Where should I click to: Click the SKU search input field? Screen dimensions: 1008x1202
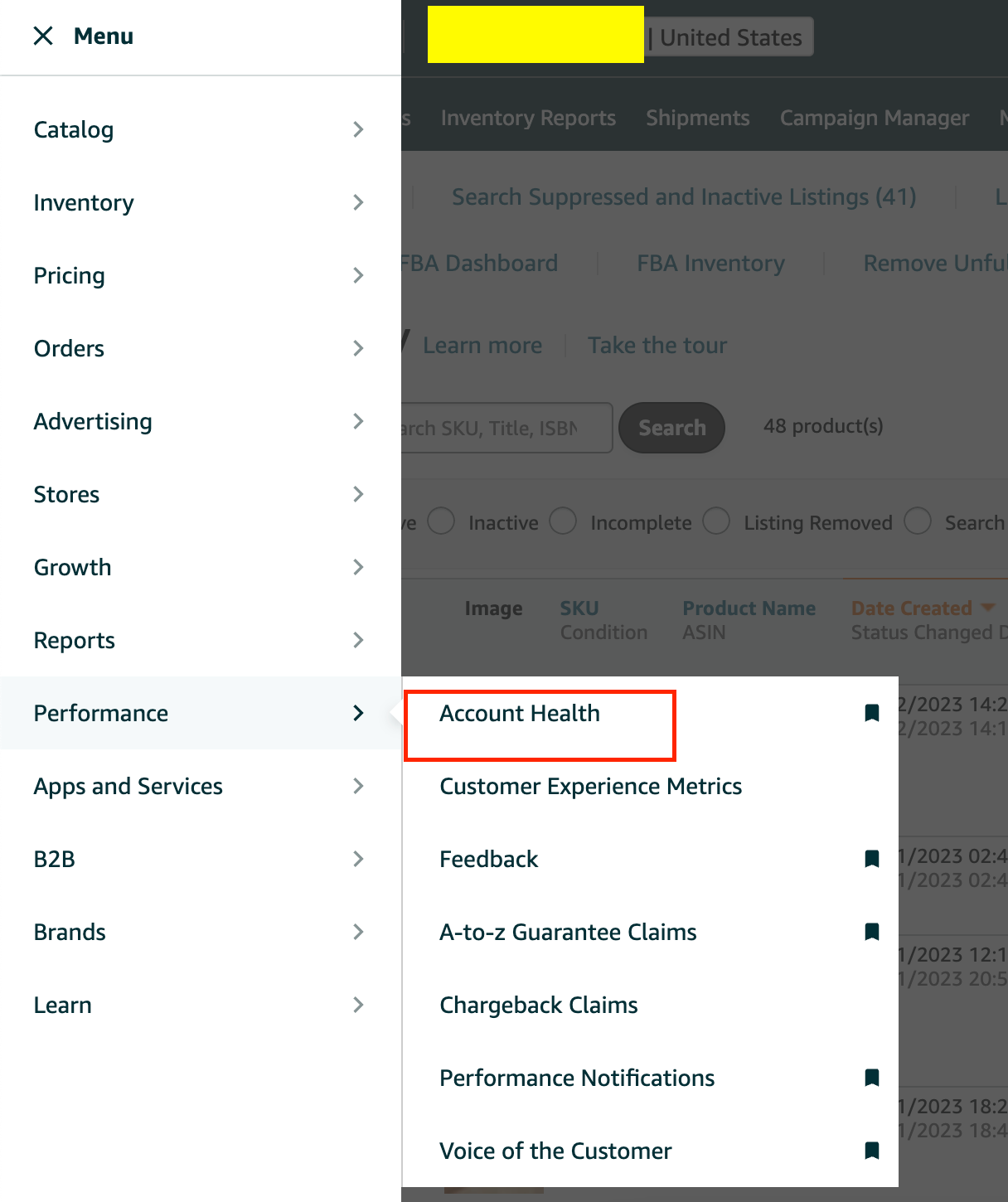pos(507,428)
